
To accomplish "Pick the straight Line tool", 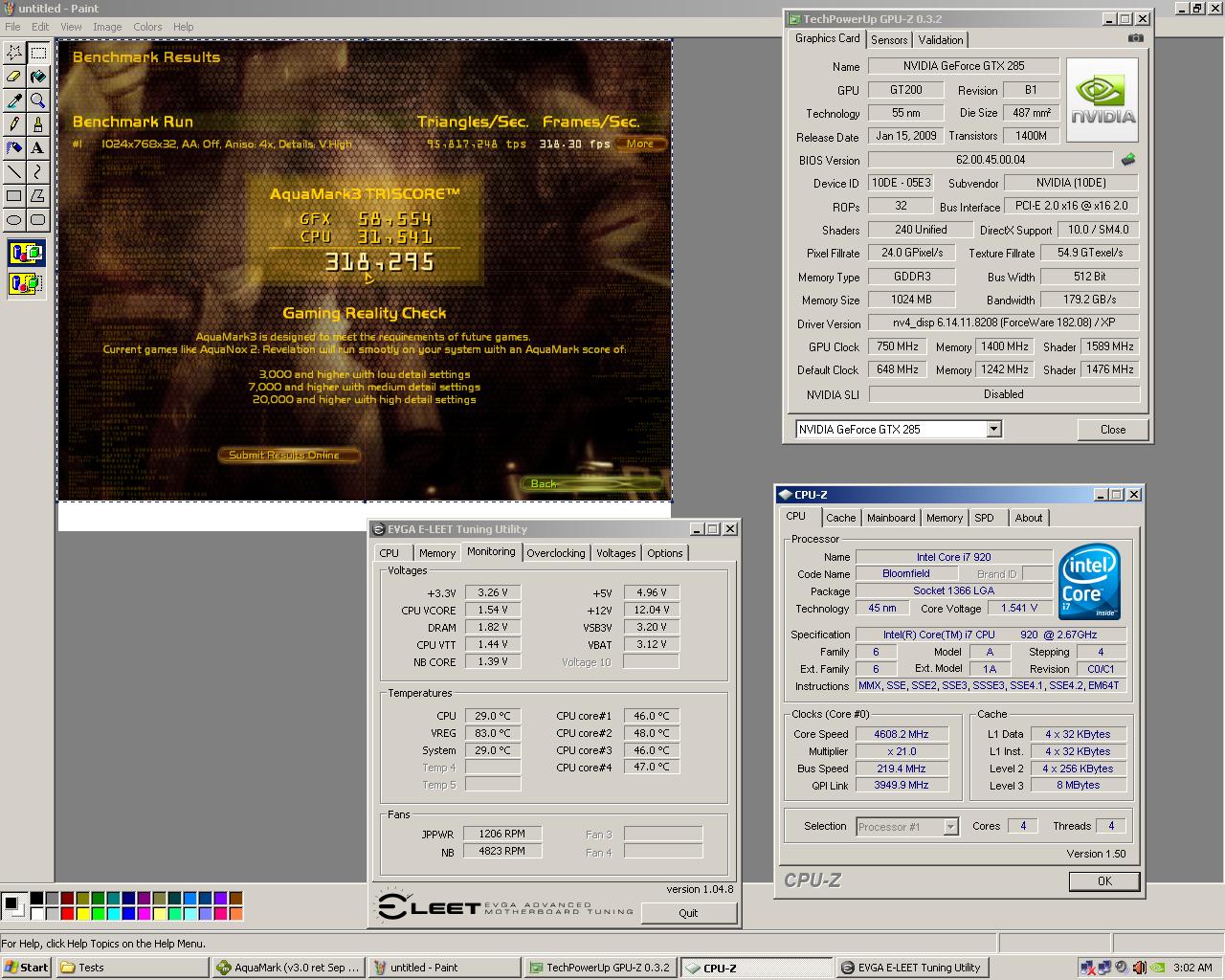I will pyautogui.click(x=14, y=172).
